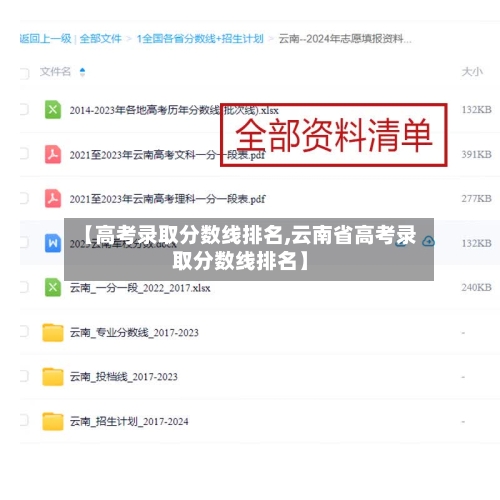Check the box for 云南高考文科一分一段表.pdf
This screenshot has width=500, height=500.
click(24, 154)
